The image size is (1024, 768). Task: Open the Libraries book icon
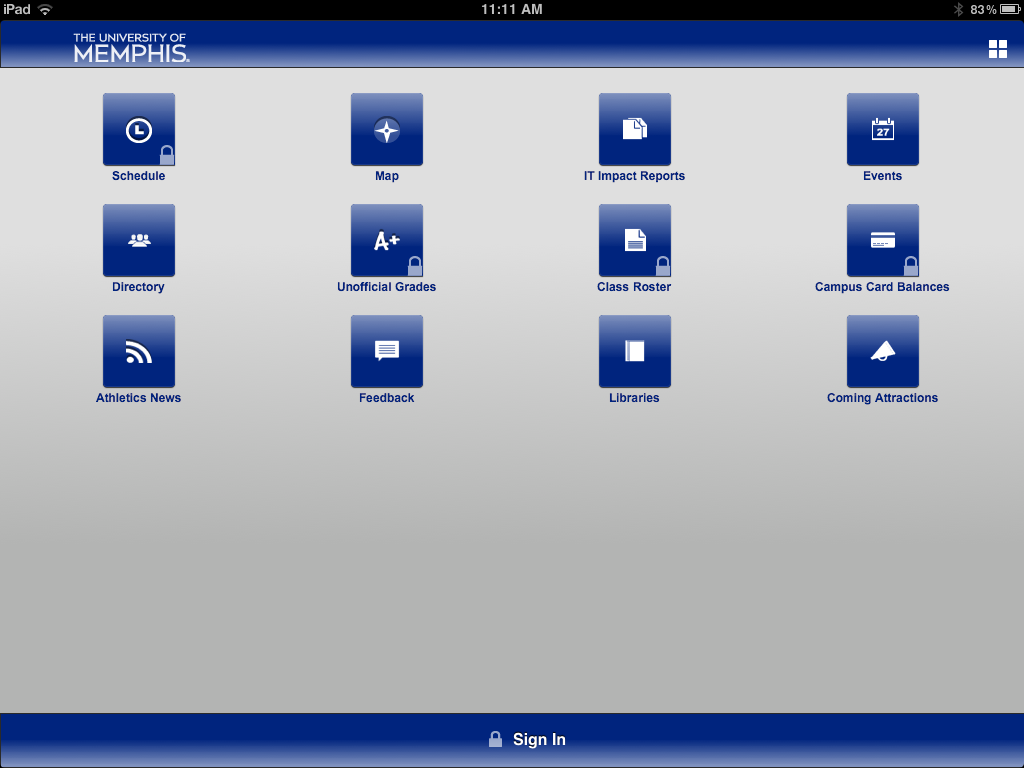[x=635, y=352]
